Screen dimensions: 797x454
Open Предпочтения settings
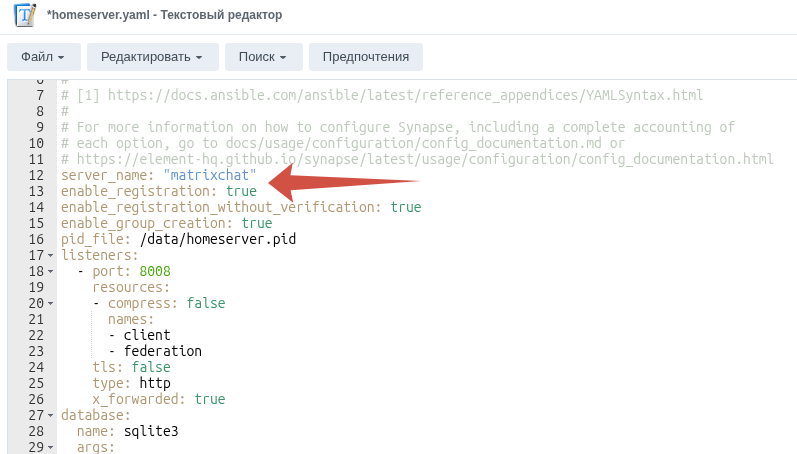pyautogui.click(x=366, y=57)
